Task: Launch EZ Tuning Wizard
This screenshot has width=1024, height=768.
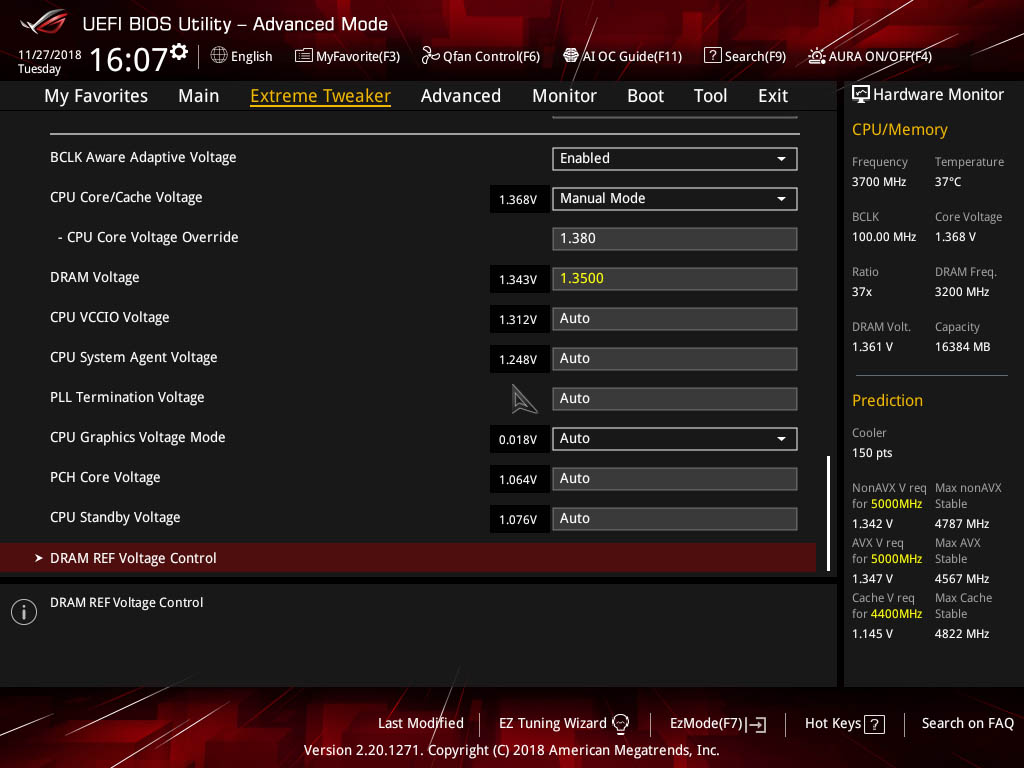Action: [x=564, y=724]
